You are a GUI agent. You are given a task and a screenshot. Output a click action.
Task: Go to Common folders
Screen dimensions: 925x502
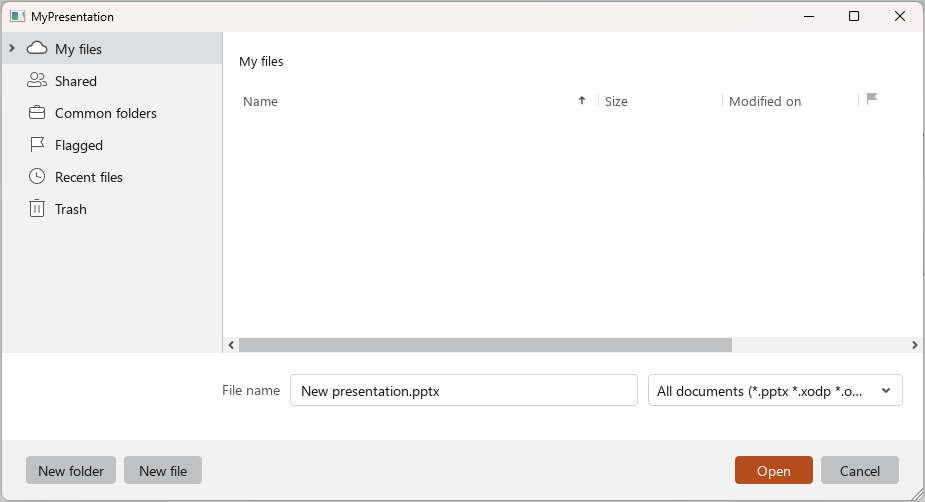click(x=112, y=113)
